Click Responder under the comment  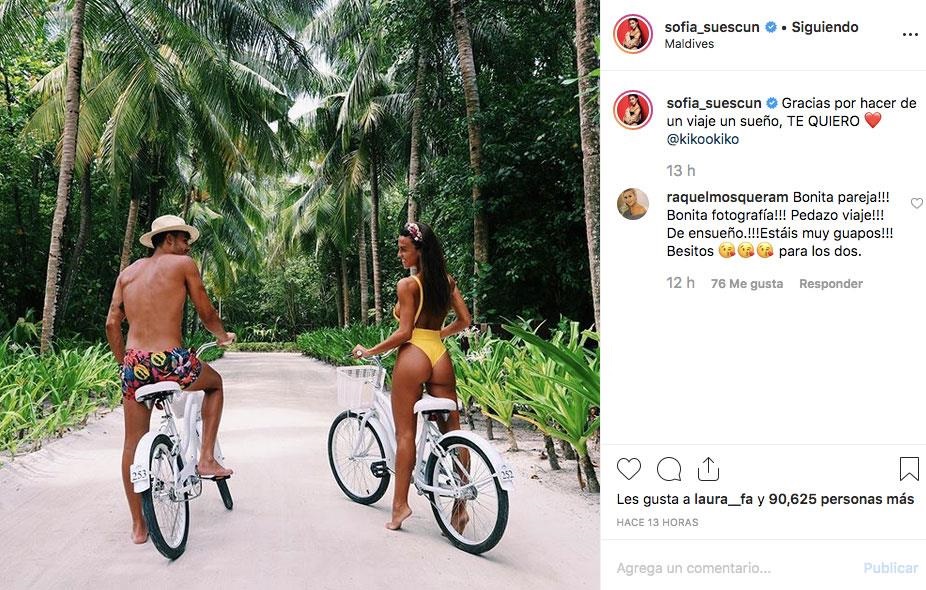click(830, 284)
